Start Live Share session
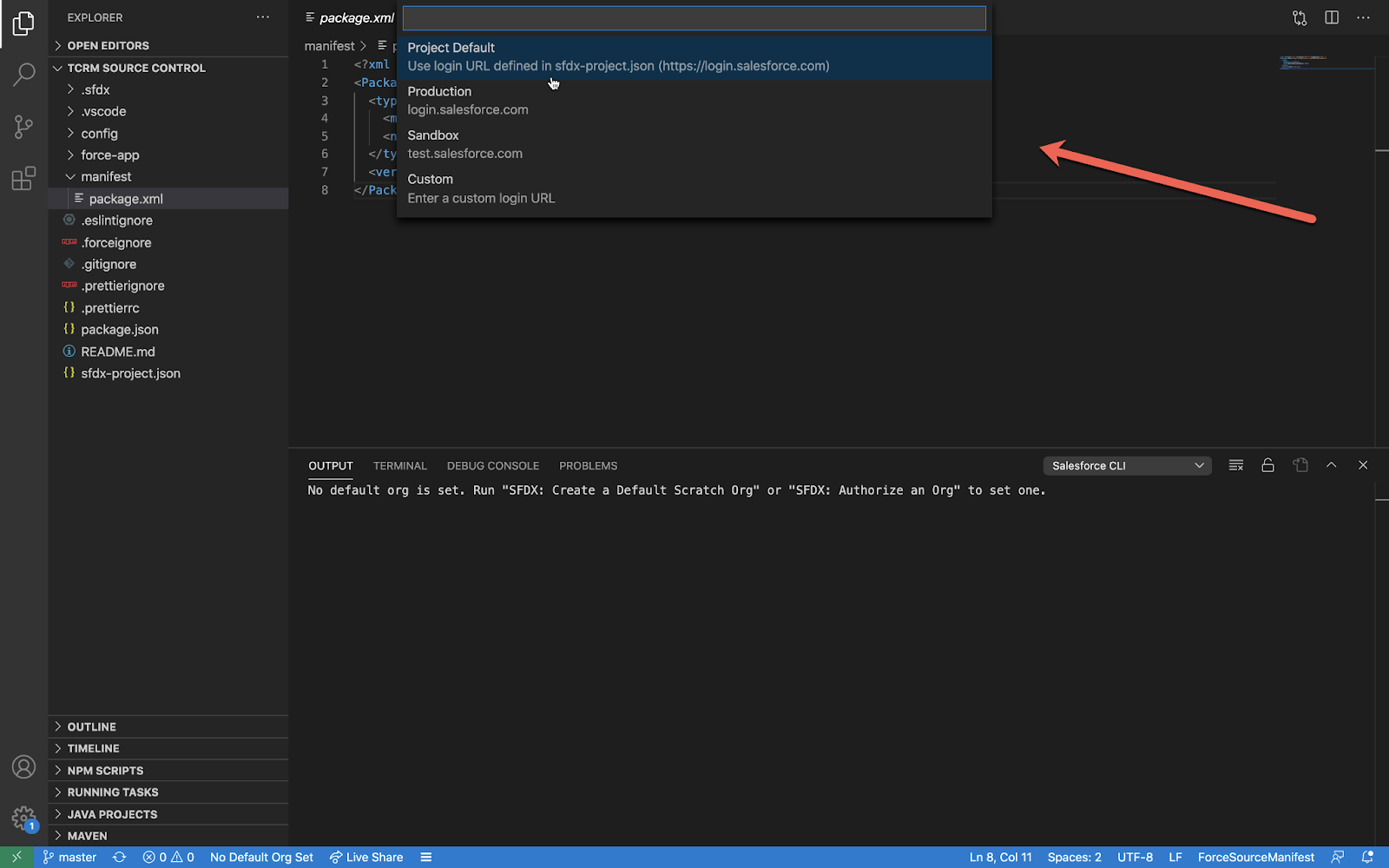 (366, 857)
